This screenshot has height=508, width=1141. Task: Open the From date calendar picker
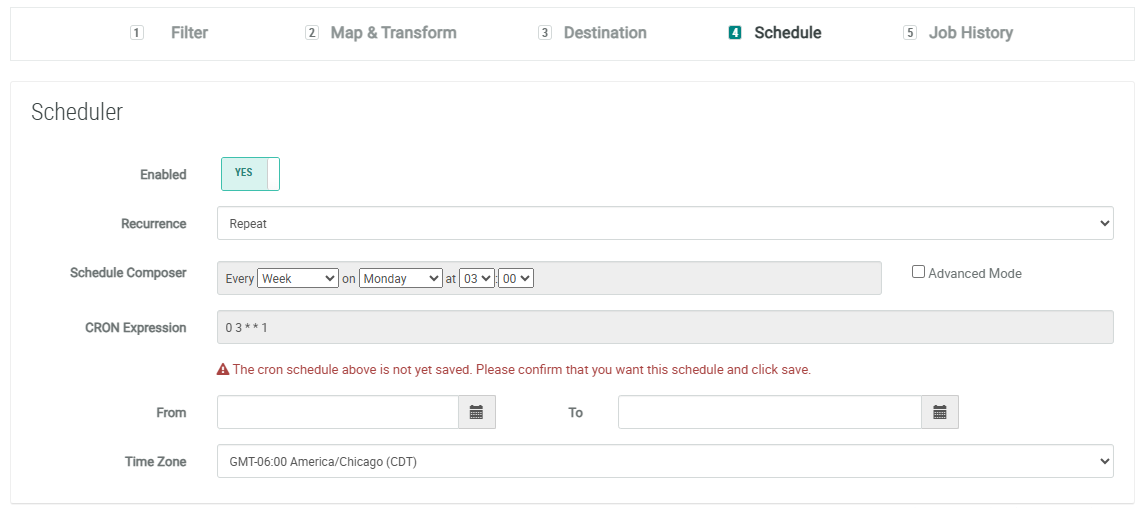[476, 412]
